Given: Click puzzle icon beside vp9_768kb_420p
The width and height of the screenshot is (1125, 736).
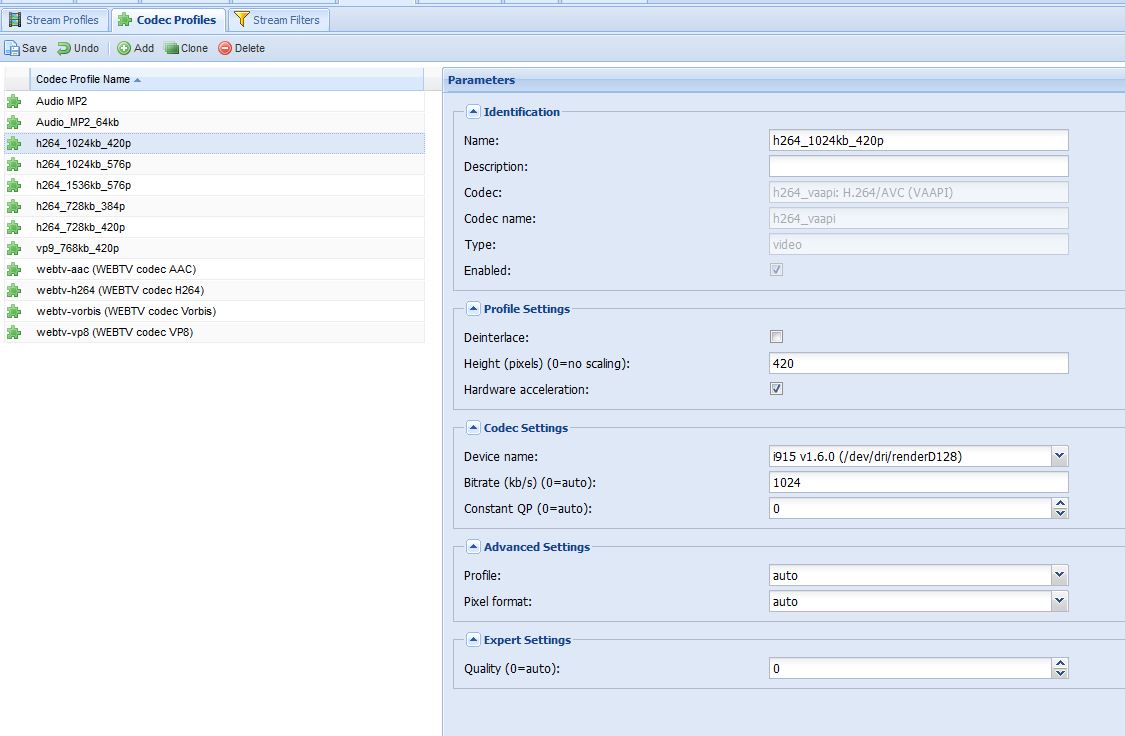Looking at the screenshot, I should (14, 248).
